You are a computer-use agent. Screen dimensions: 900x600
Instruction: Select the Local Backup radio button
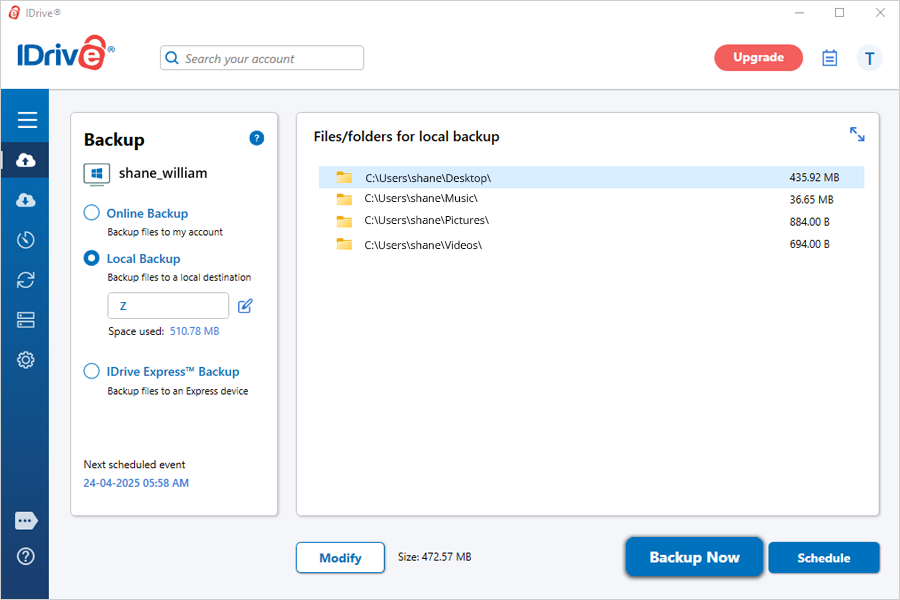92,258
